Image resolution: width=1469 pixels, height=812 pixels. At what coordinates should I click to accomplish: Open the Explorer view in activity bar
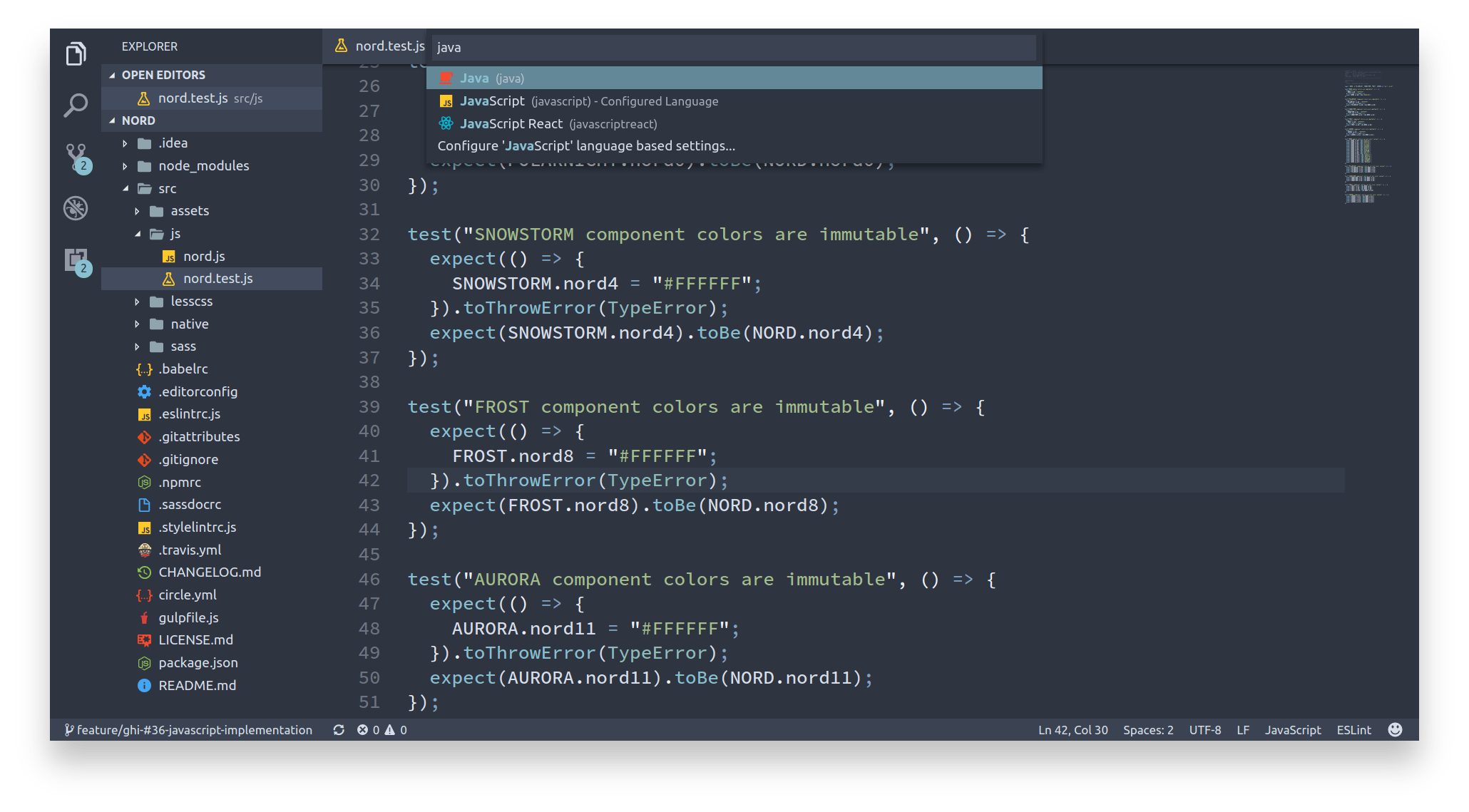pos(76,53)
